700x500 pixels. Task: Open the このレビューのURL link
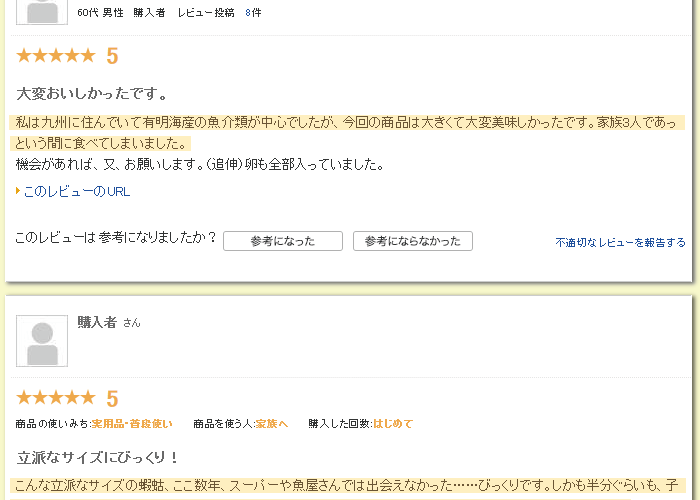click(x=77, y=192)
